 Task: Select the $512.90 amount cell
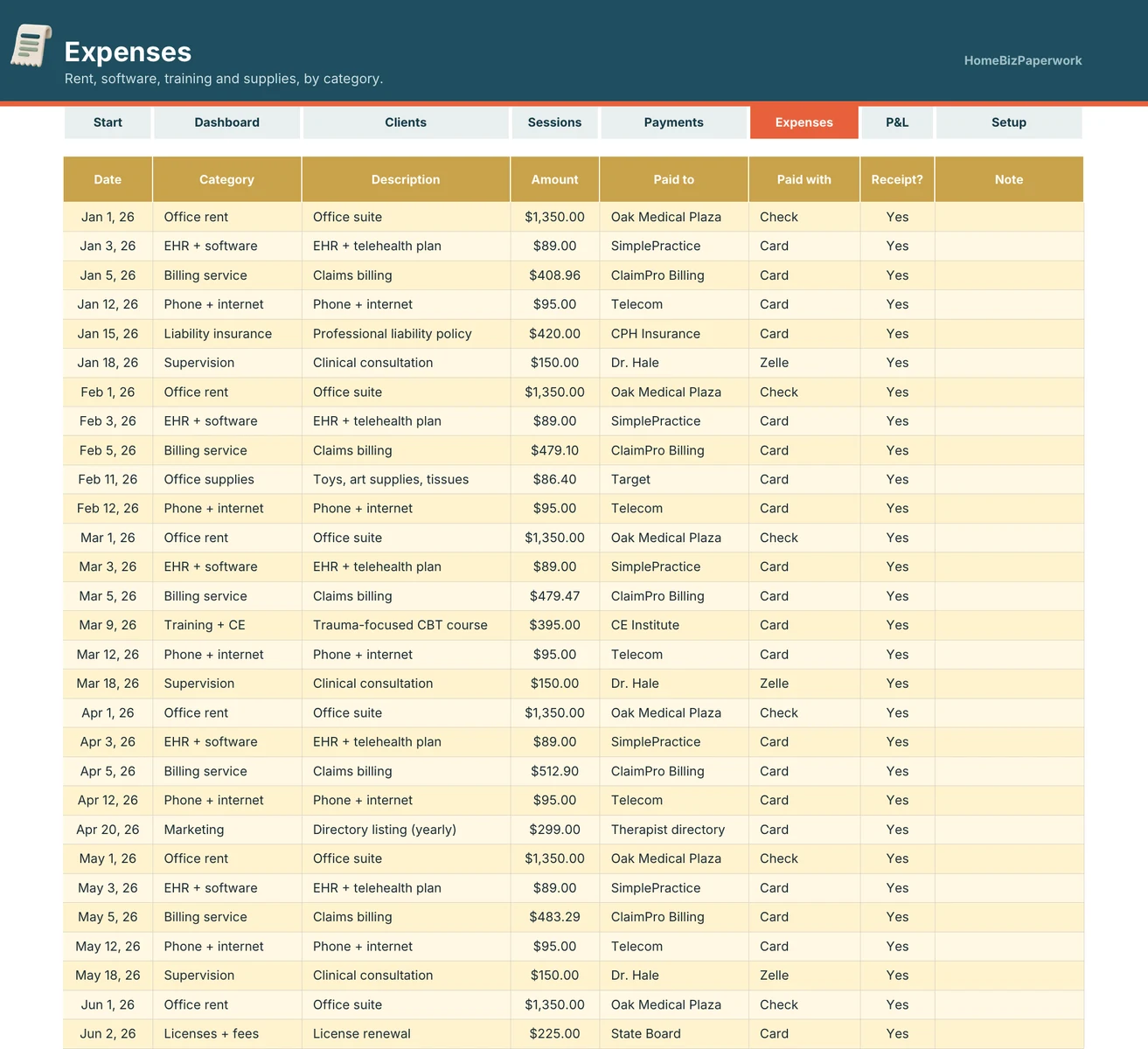[554, 771]
